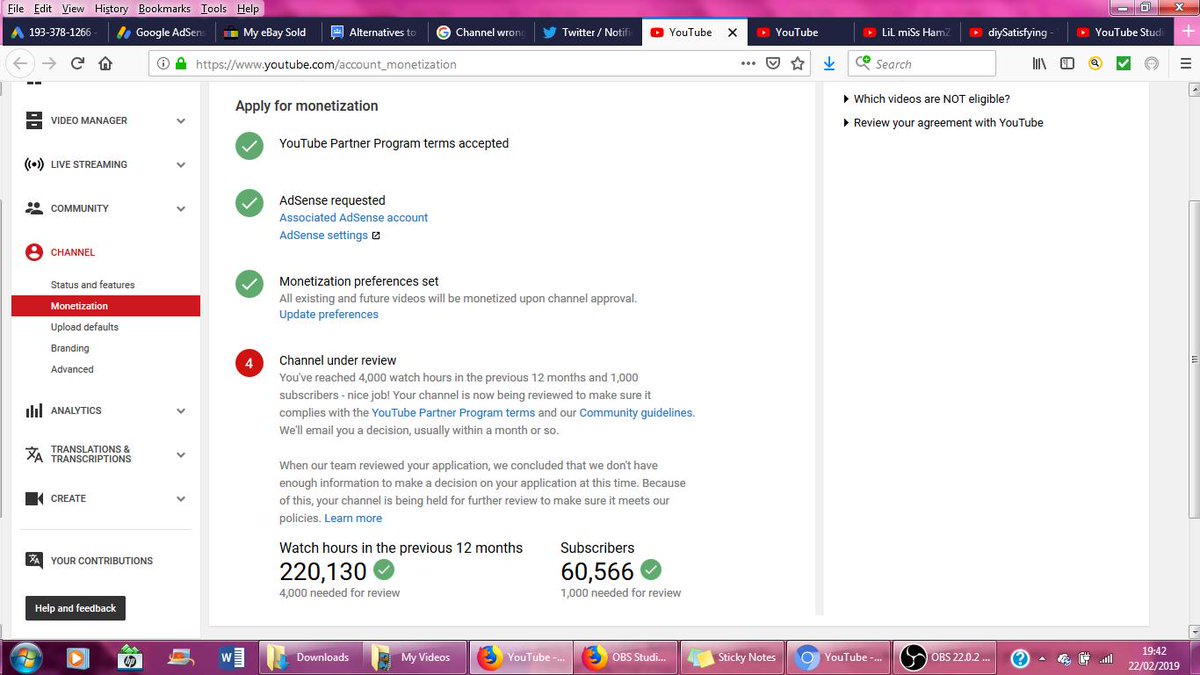Go to the browser home page
Screen dimensions: 1200x675
(105, 63)
